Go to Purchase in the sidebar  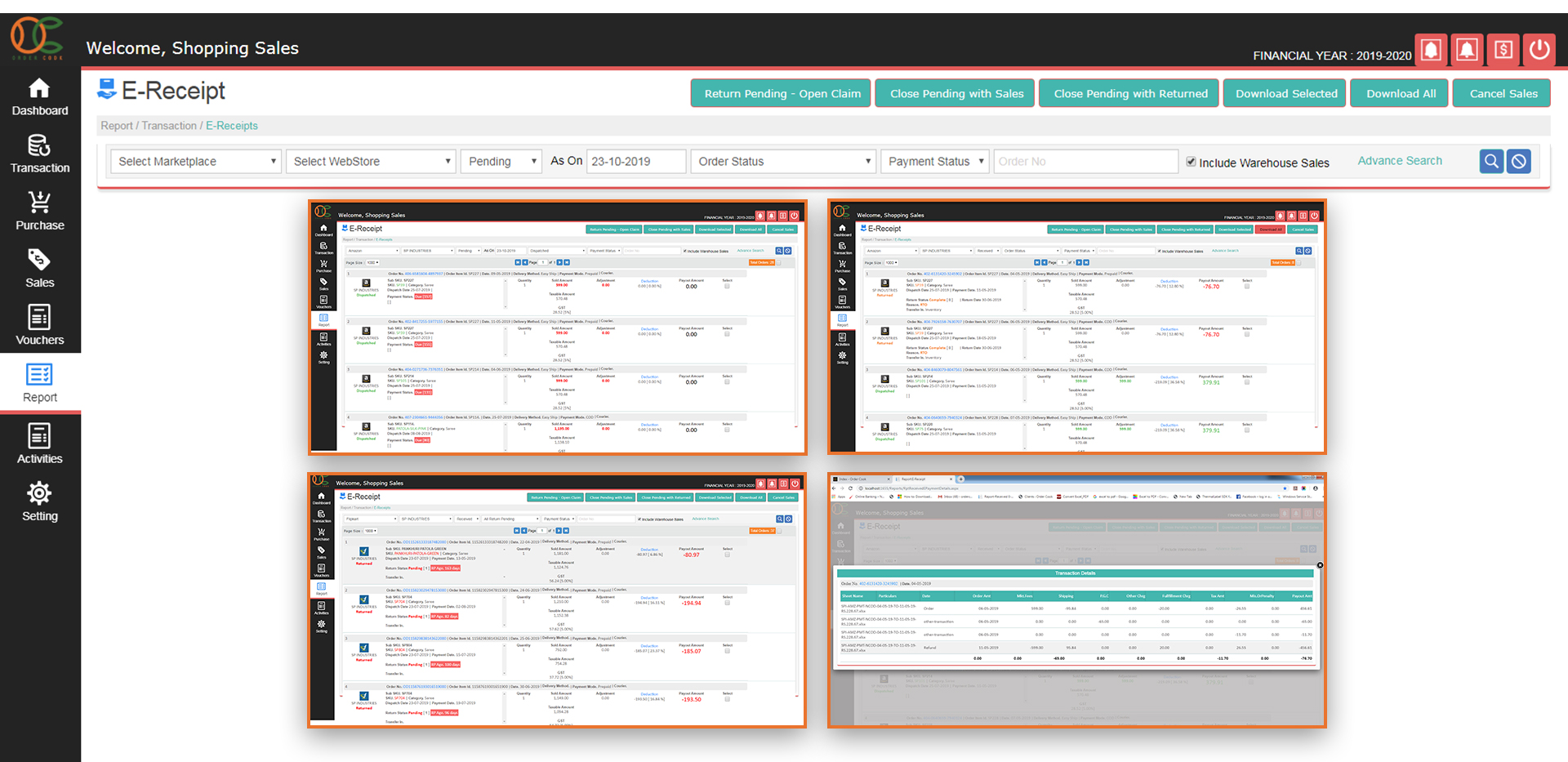(40, 212)
